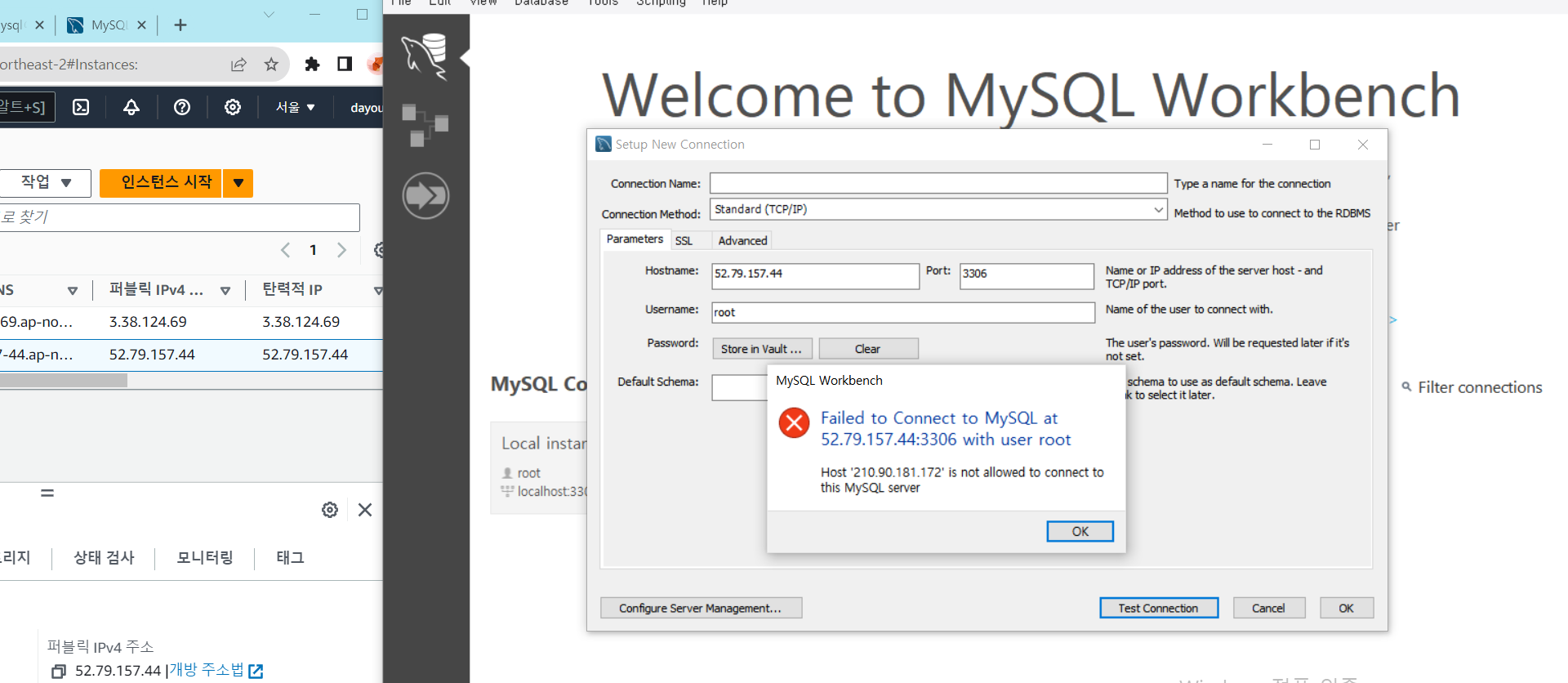Click Store in Vault button

[762, 349]
